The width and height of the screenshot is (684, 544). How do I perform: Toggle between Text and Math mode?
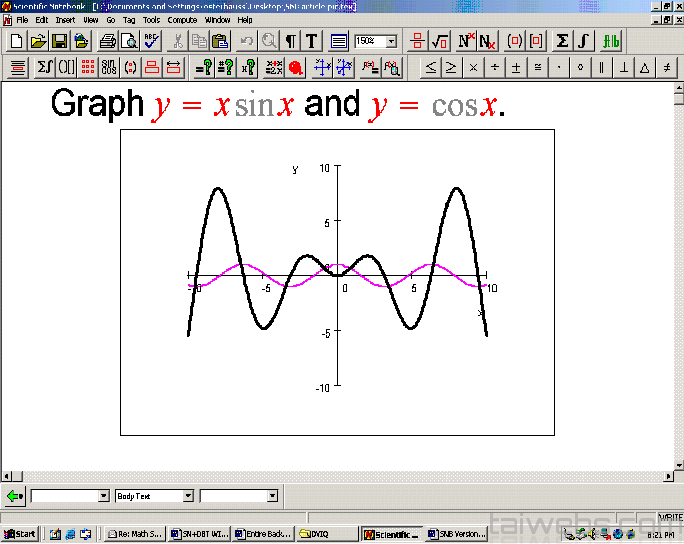point(312,41)
